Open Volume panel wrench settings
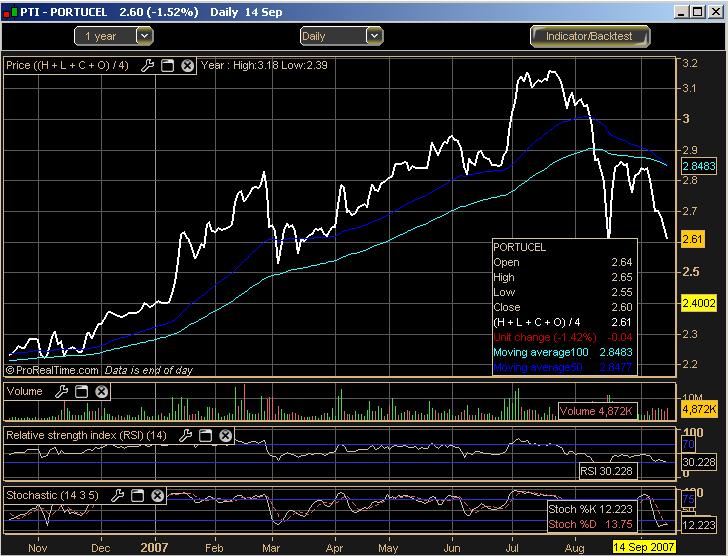 pyautogui.click(x=61, y=392)
